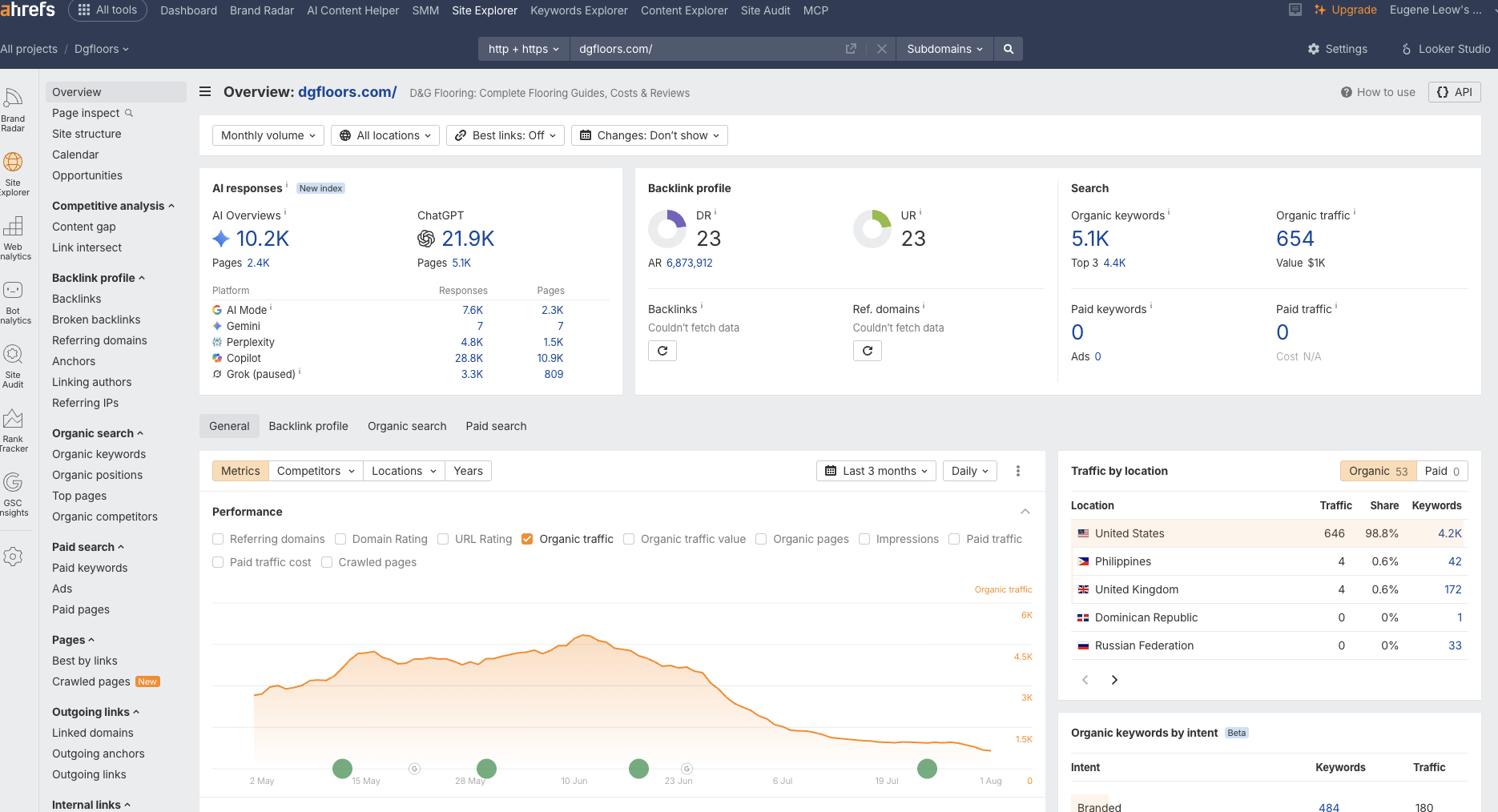Go to previous page of traffic locations
1498x812 pixels.
click(x=1085, y=680)
